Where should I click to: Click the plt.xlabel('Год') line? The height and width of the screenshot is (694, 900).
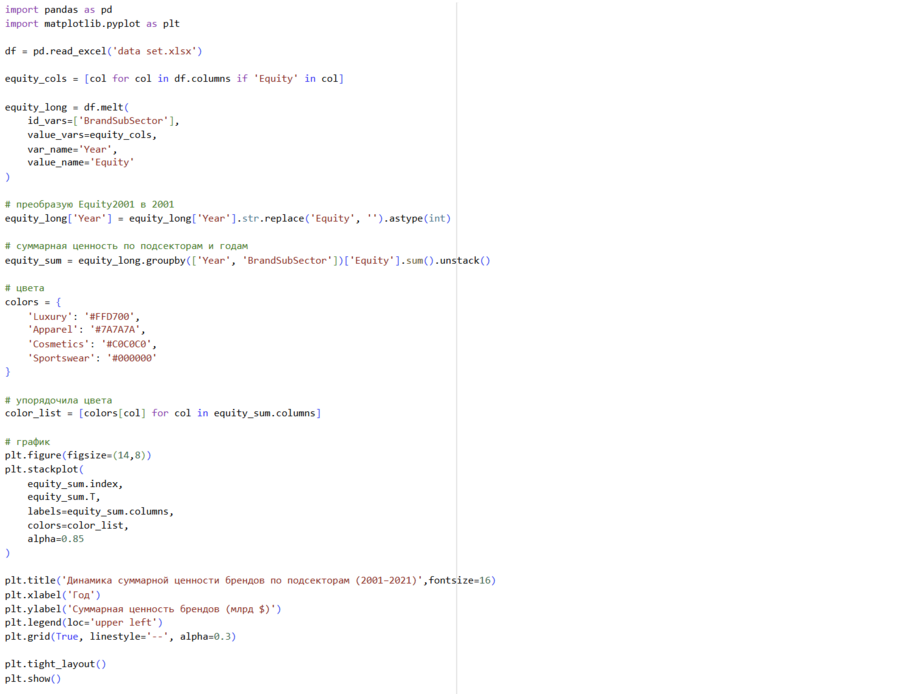pyautogui.click(x=53, y=595)
